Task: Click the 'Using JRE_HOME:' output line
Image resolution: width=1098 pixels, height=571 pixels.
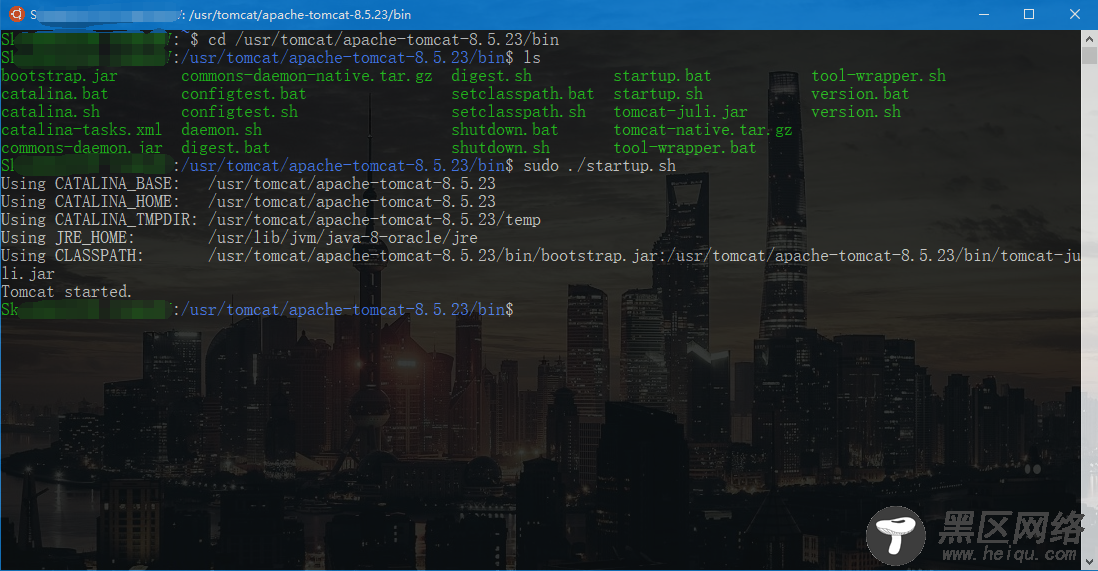Action: pos(239,238)
